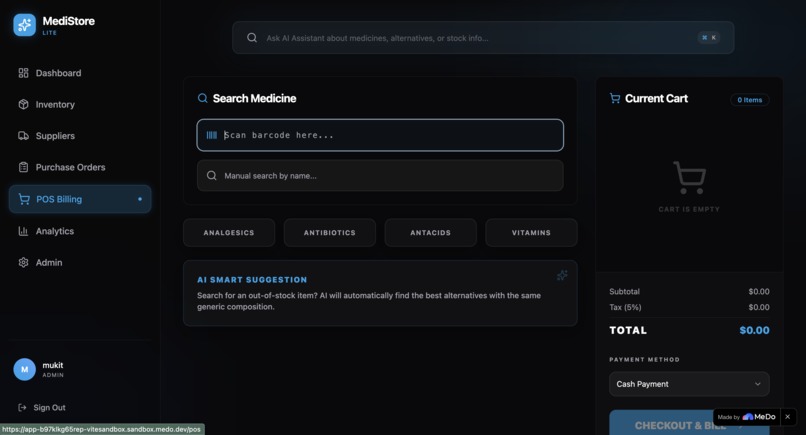Sign Out of the account
The height and width of the screenshot is (435, 806).
point(42,407)
